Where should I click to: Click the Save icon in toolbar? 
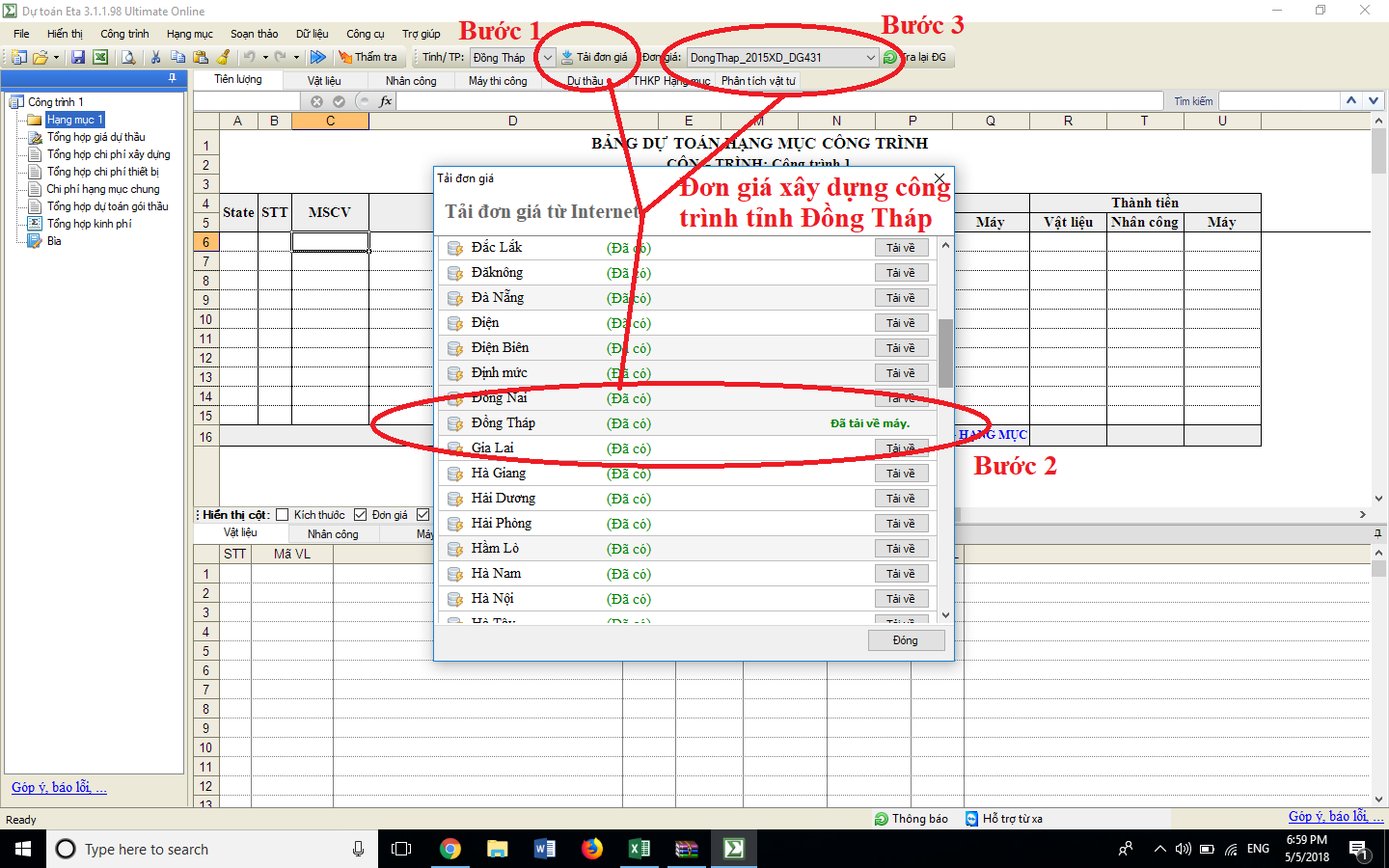[x=78, y=58]
